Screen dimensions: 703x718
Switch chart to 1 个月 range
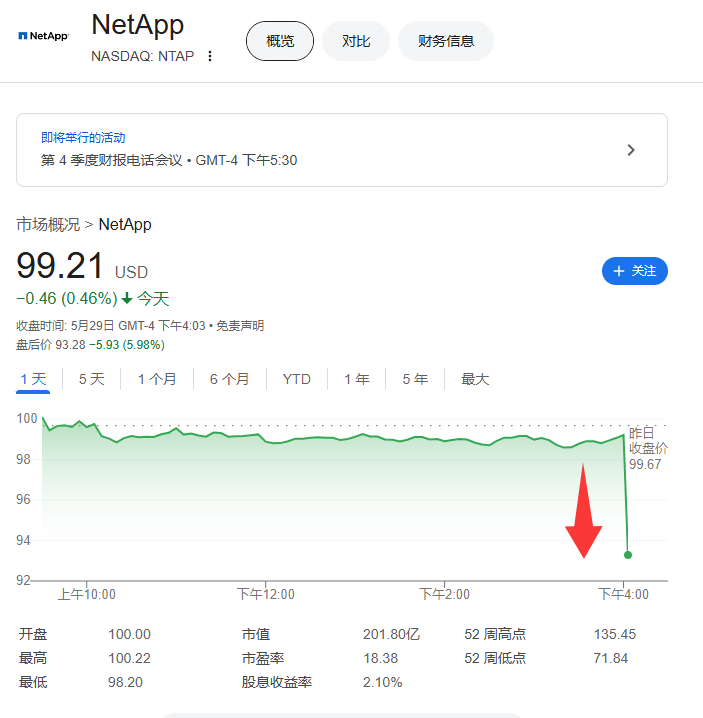157,379
